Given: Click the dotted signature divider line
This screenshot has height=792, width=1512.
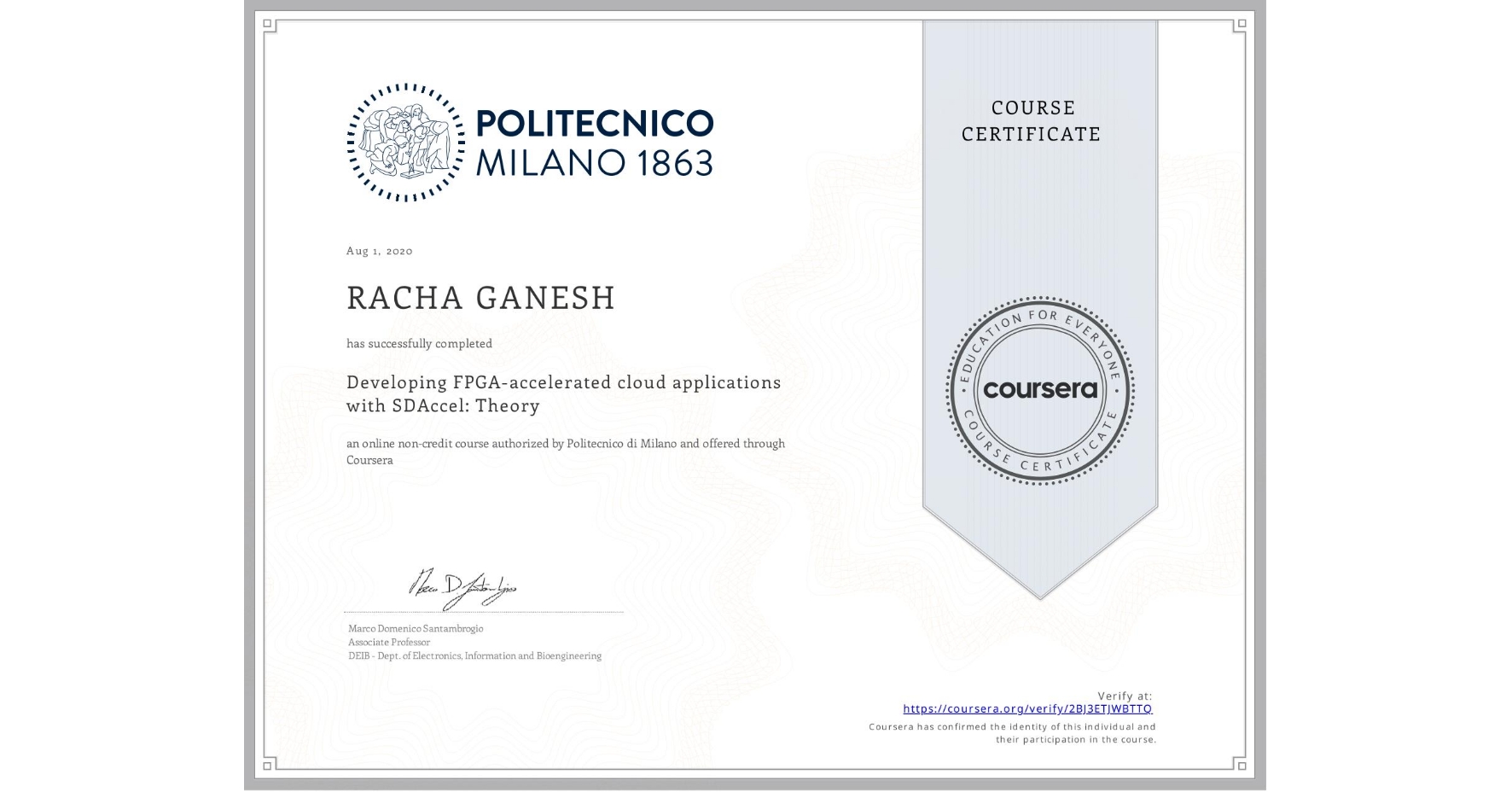Looking at the screenshot, I should [482, 611].
